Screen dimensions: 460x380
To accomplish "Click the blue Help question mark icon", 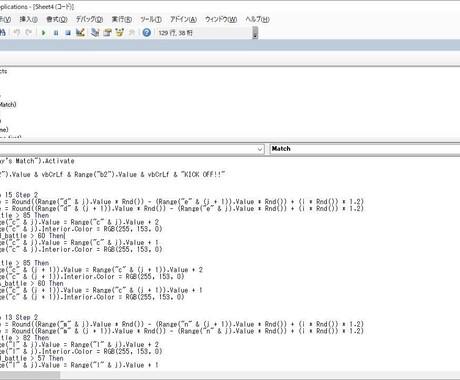I will coord(146,32).
